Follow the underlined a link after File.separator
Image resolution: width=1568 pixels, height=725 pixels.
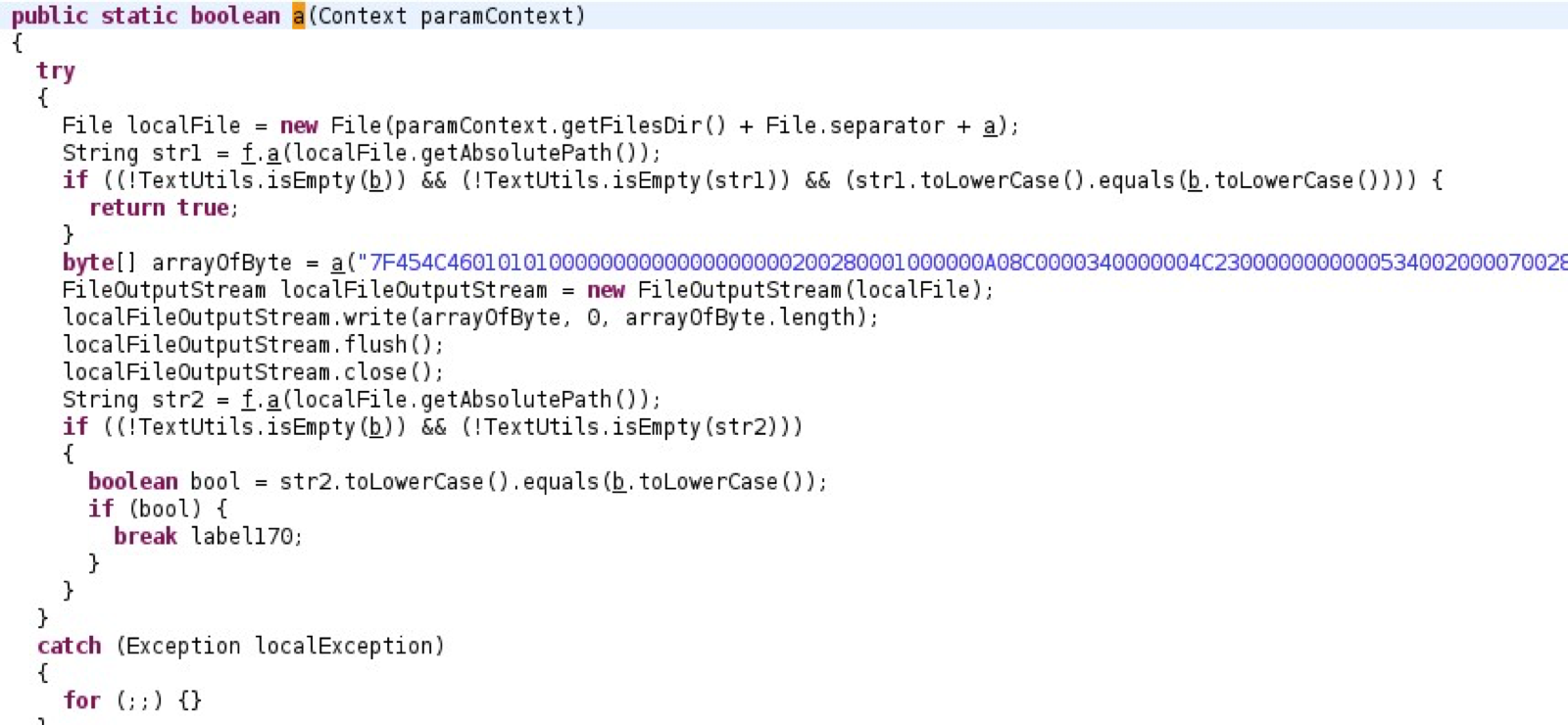click(989, 125)
